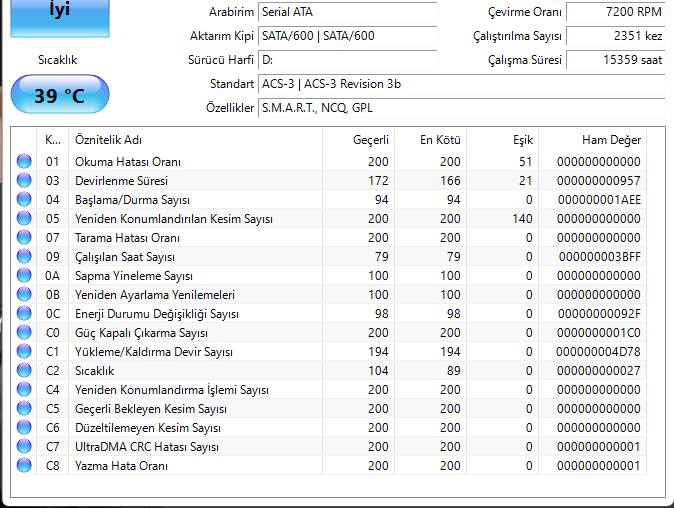
Task: Click raw value 0000000001C0
Action: 599,333
